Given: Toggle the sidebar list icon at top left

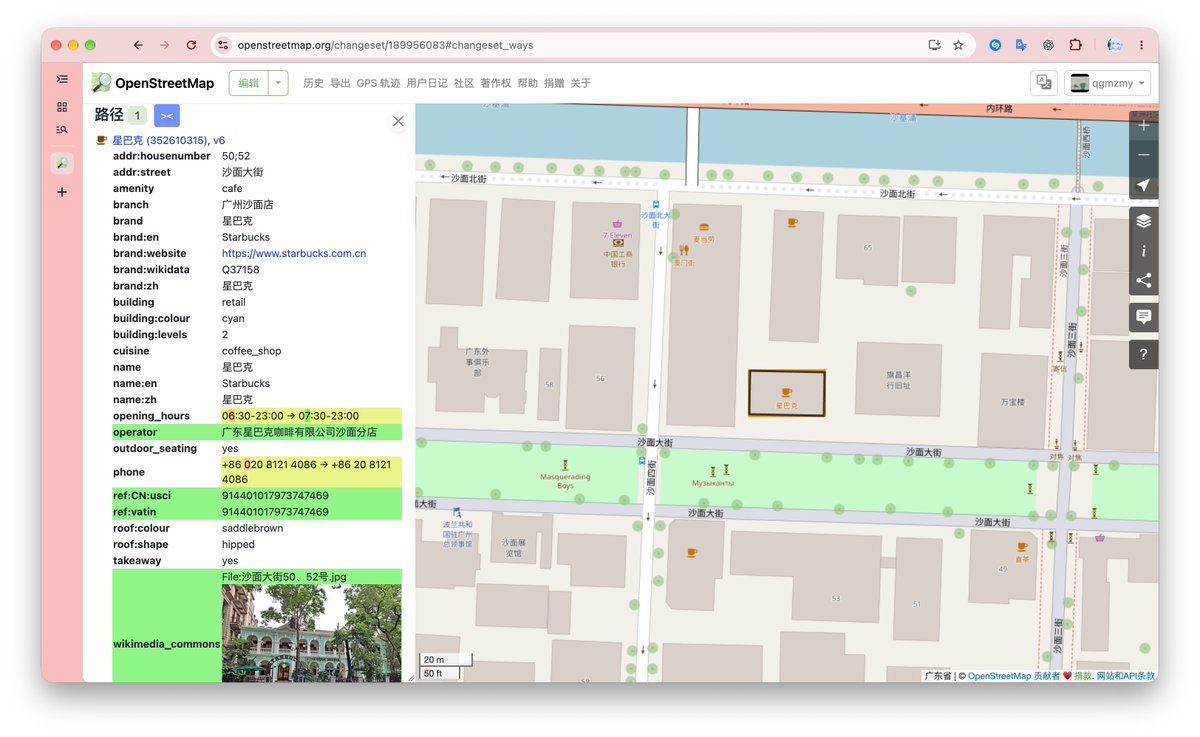Looking at the screenshot, I should click(62, 79).
